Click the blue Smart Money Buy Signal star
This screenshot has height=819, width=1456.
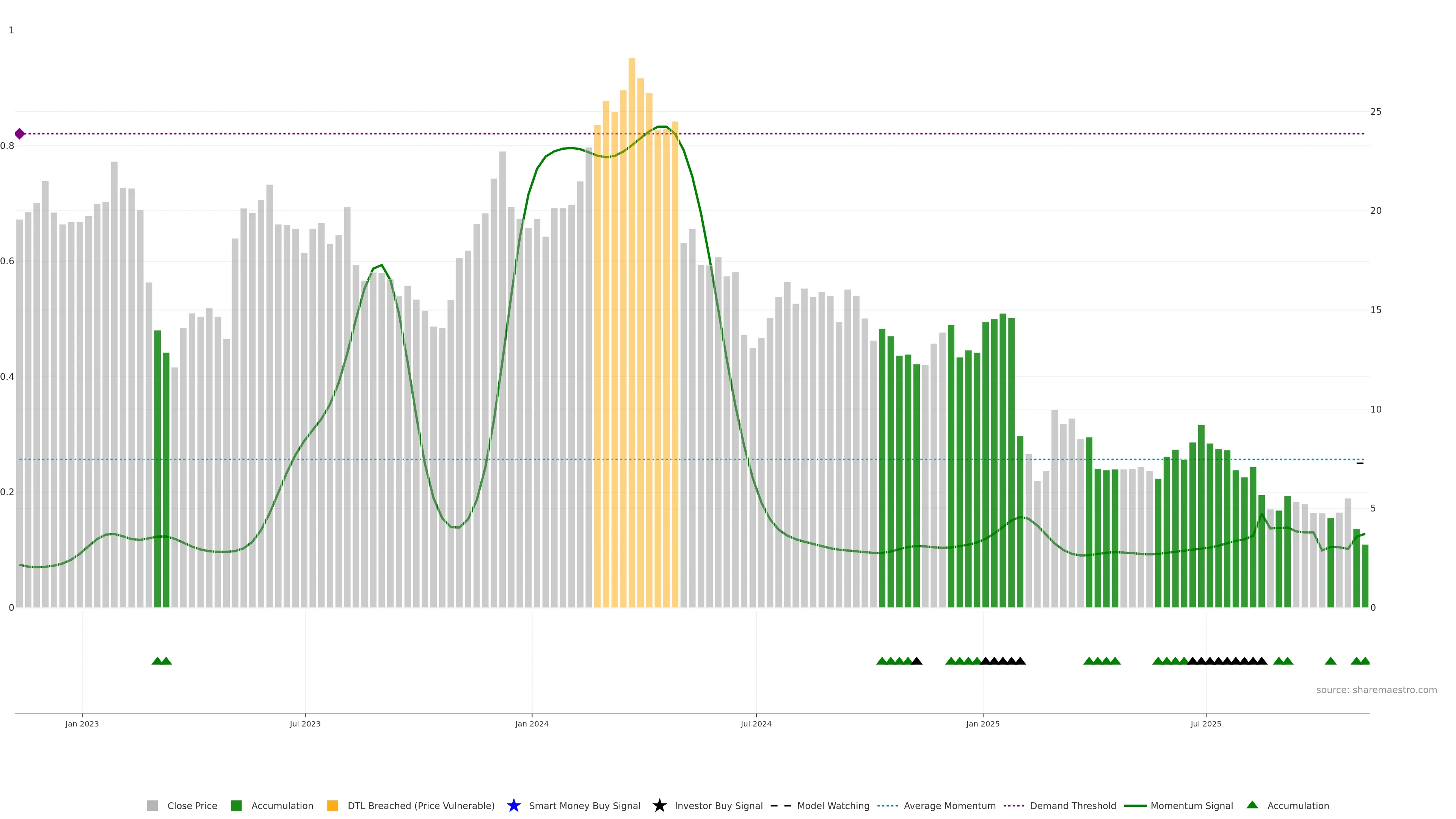click(x=513, y=805)
